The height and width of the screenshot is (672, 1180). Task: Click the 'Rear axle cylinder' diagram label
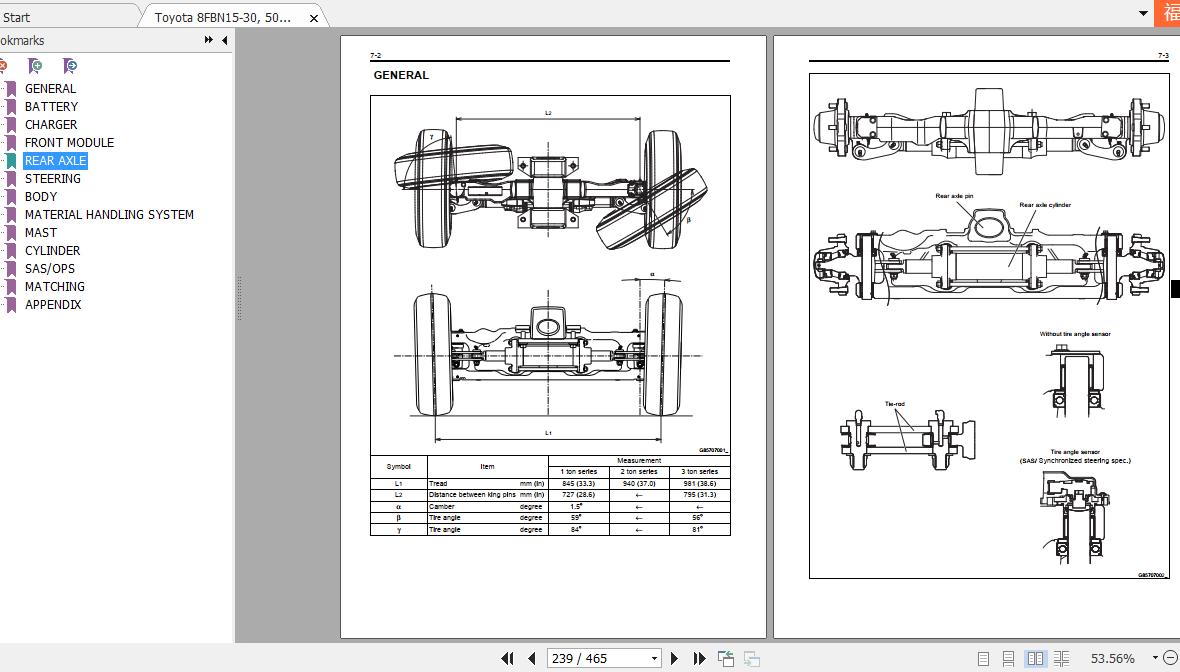coord(1045,205)
